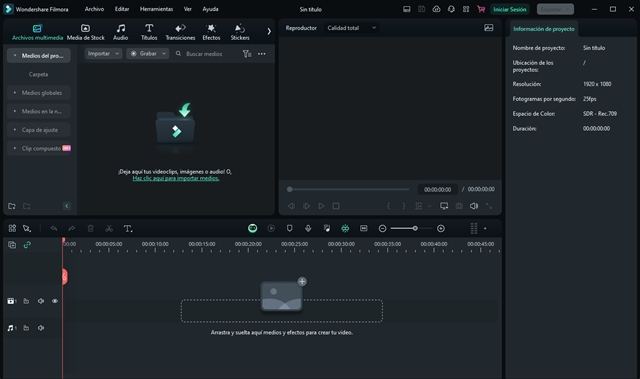Screen dimensions: 640x379
Task: Open Información de proyecto tab
Action: [x=544, y=29]
